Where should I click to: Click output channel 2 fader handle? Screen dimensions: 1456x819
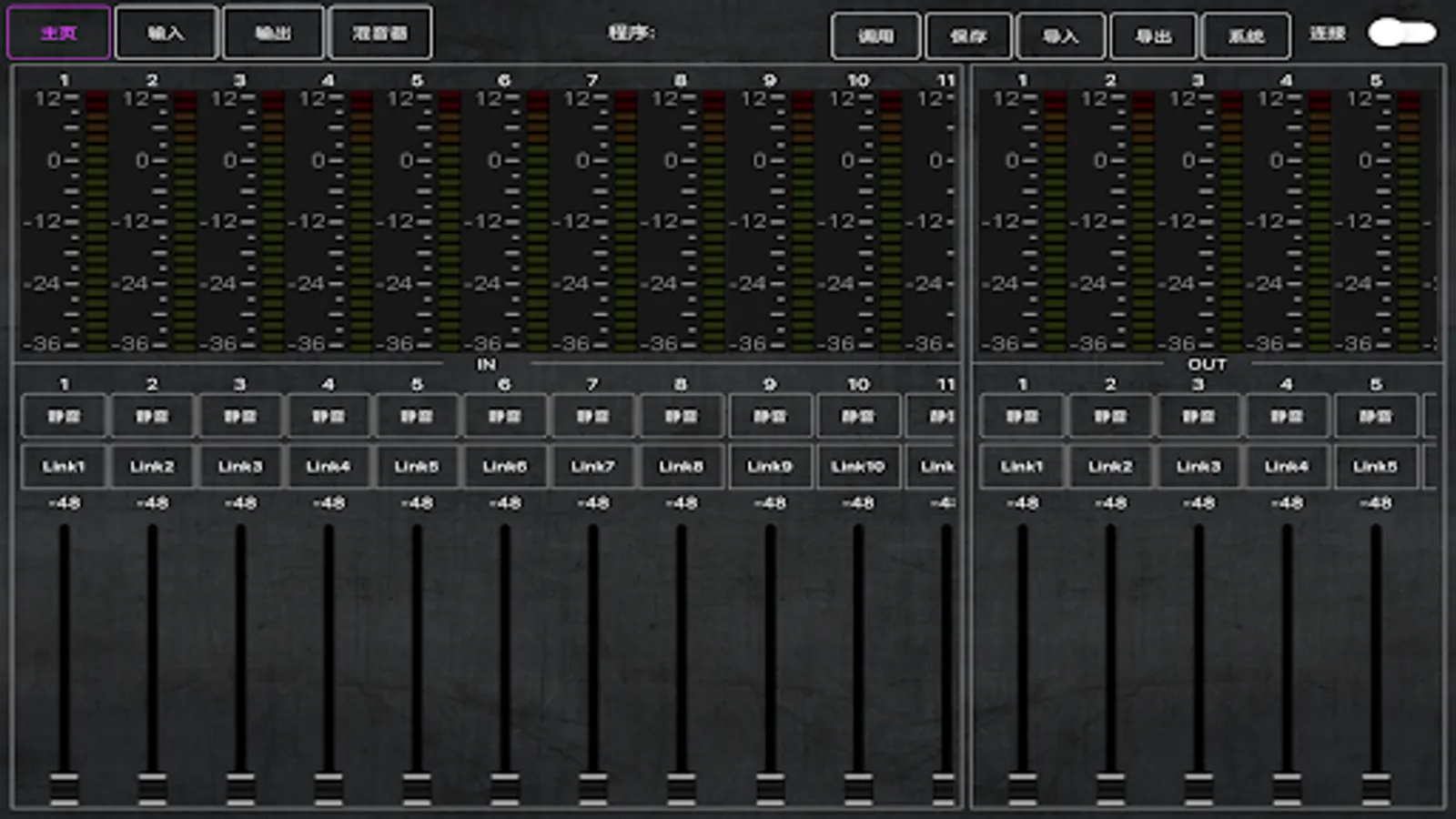(1110, 788)
